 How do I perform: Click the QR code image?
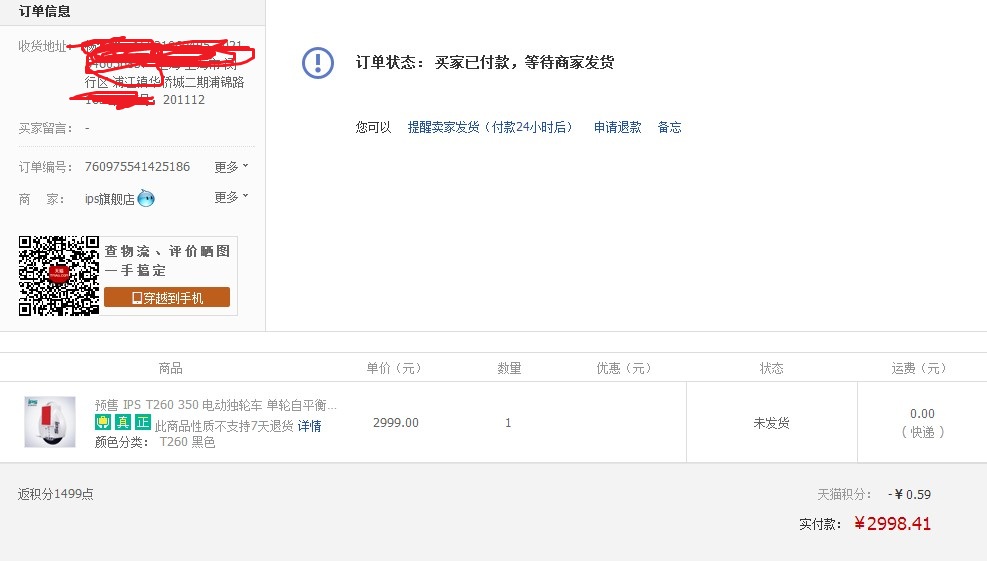59,276
